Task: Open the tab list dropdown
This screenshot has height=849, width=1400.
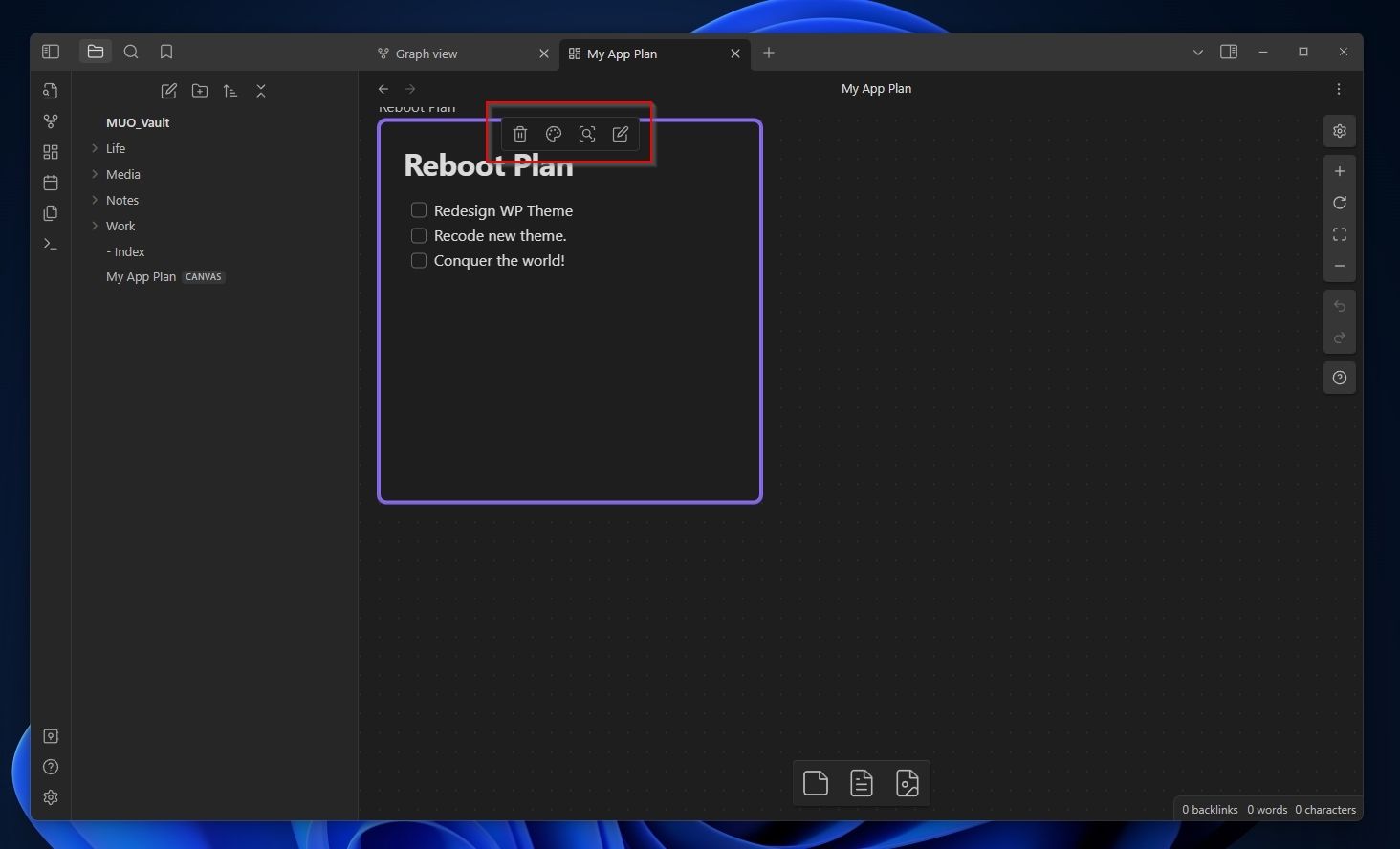Action: [1197, 53]
